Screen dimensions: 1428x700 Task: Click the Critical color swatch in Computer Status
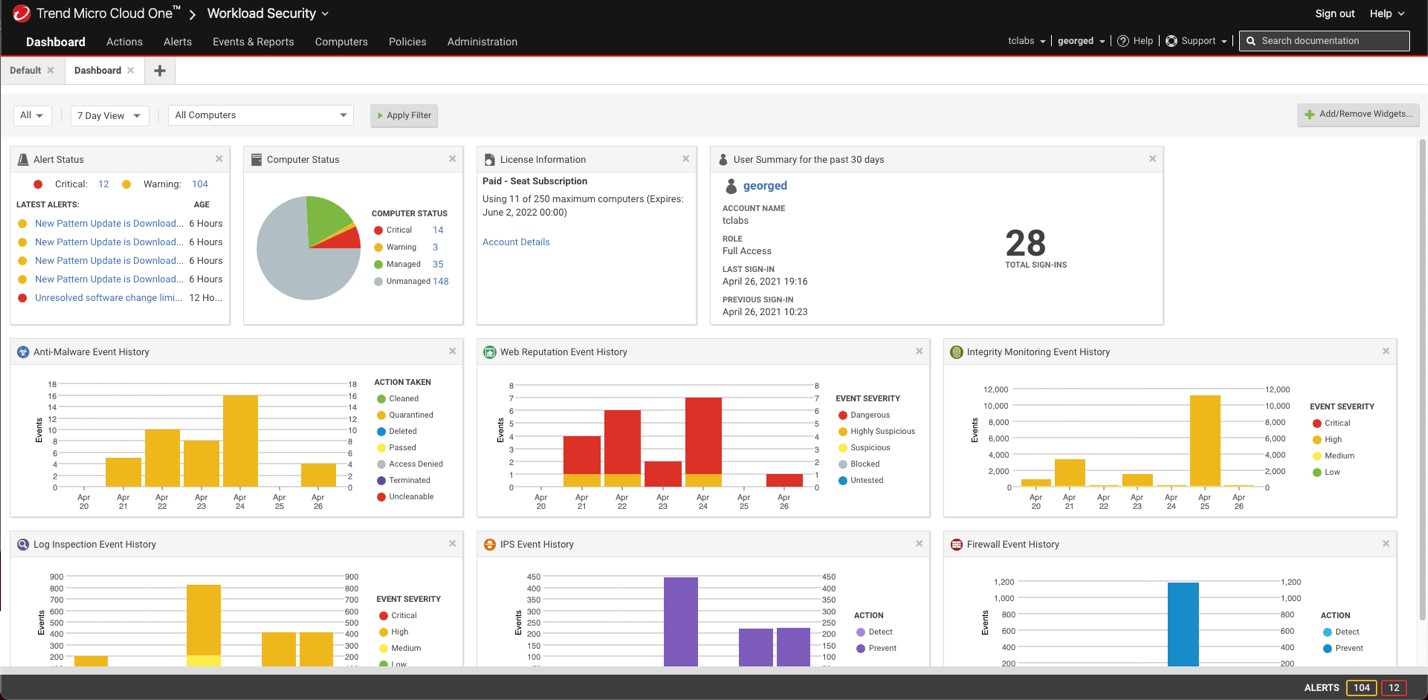pos(378,230)
